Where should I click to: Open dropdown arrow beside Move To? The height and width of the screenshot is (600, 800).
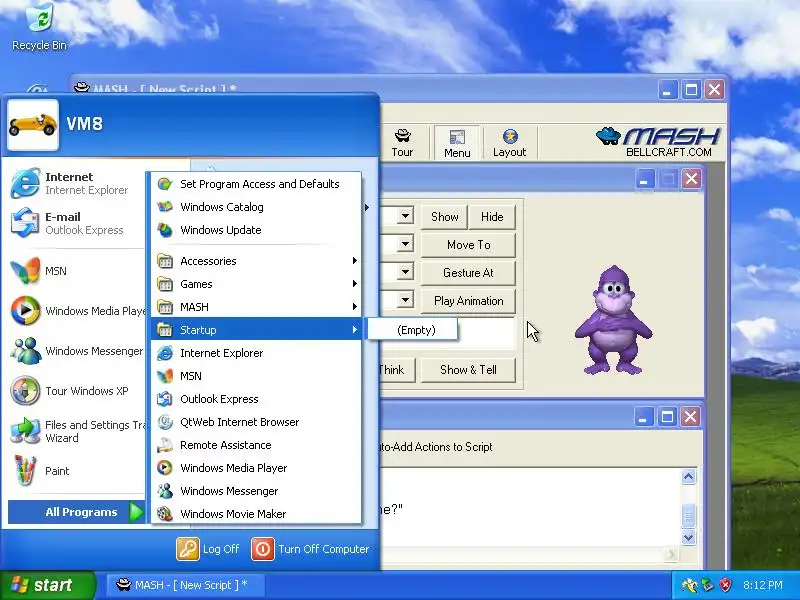[x=405, y=244]
